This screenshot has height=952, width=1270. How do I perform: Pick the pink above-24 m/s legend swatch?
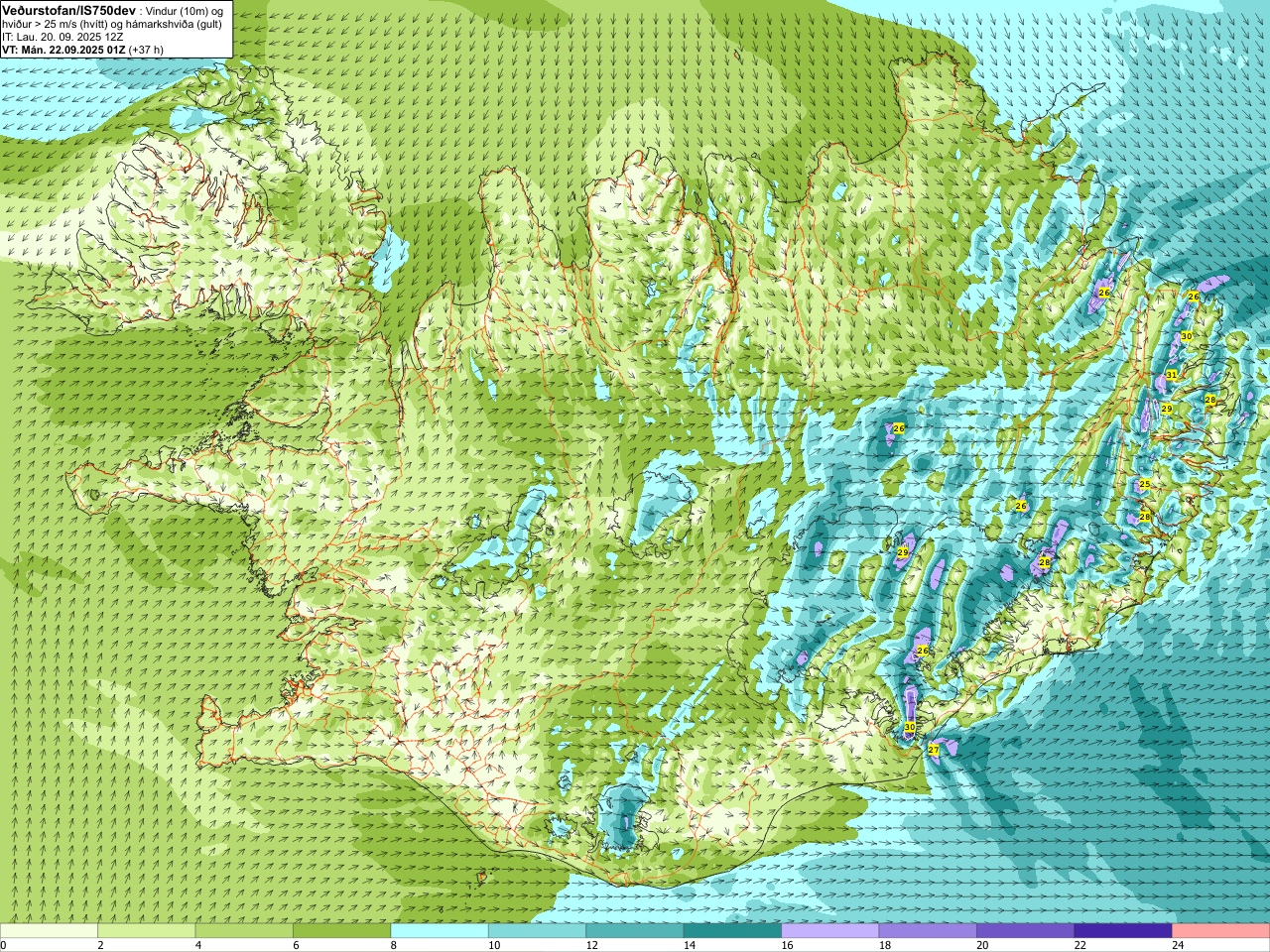(x=1221, y=931)
